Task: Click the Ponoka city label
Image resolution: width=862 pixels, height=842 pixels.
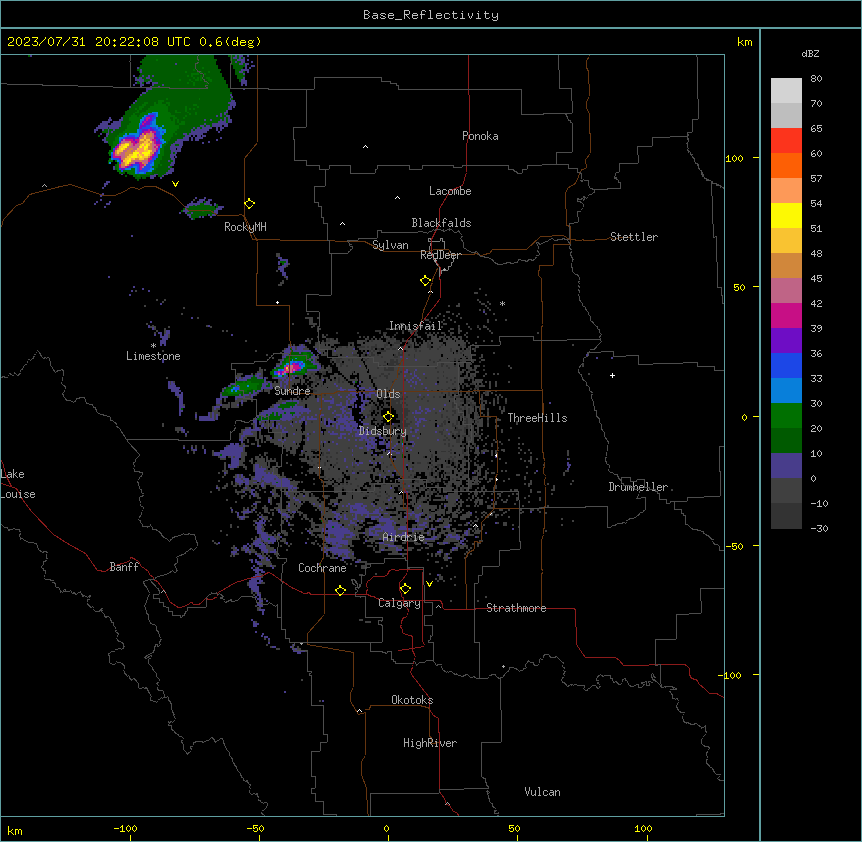Action: click(480, 136)
